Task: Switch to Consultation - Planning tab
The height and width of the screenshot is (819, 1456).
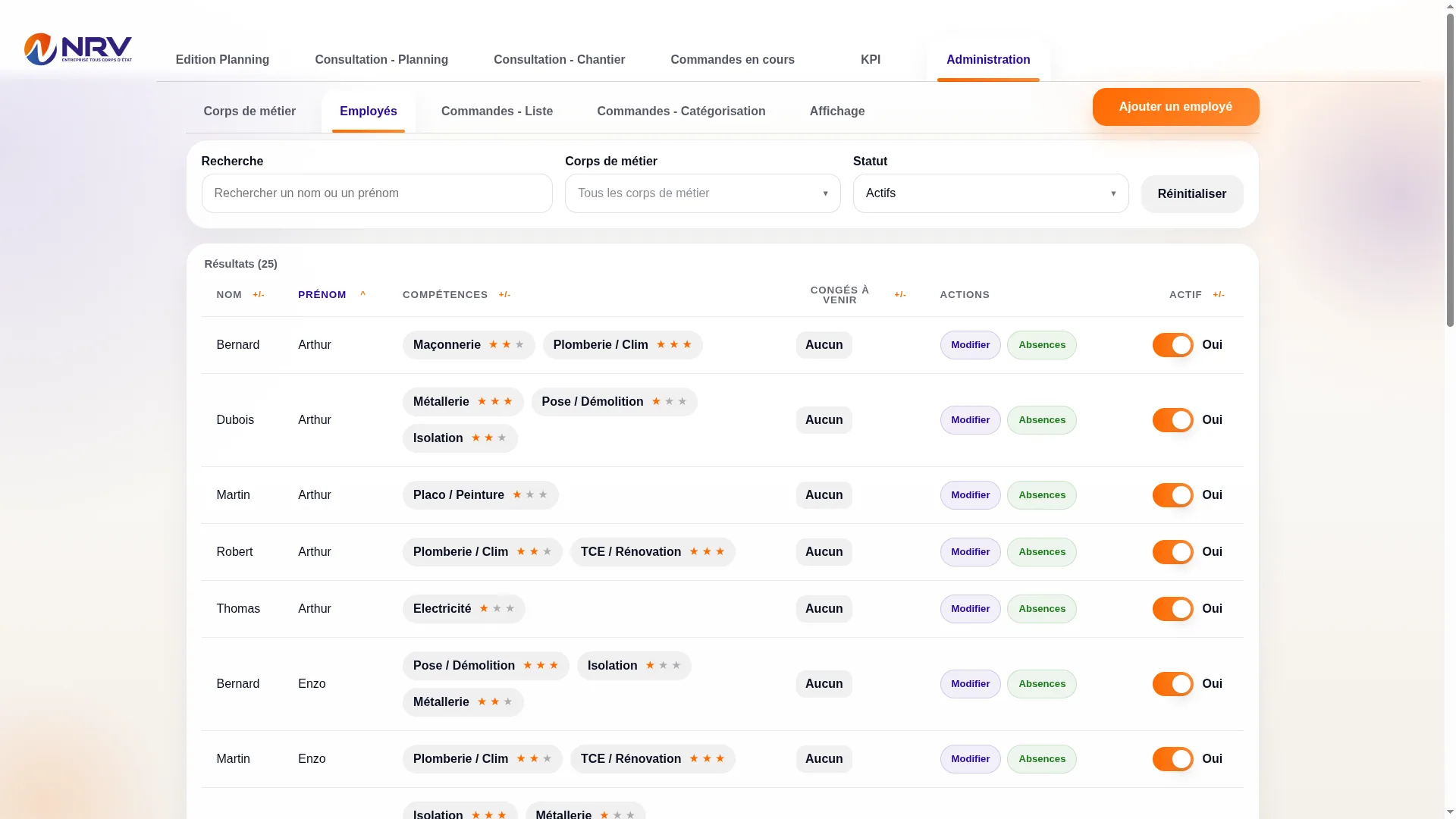Action: click(x=381, y=60)
